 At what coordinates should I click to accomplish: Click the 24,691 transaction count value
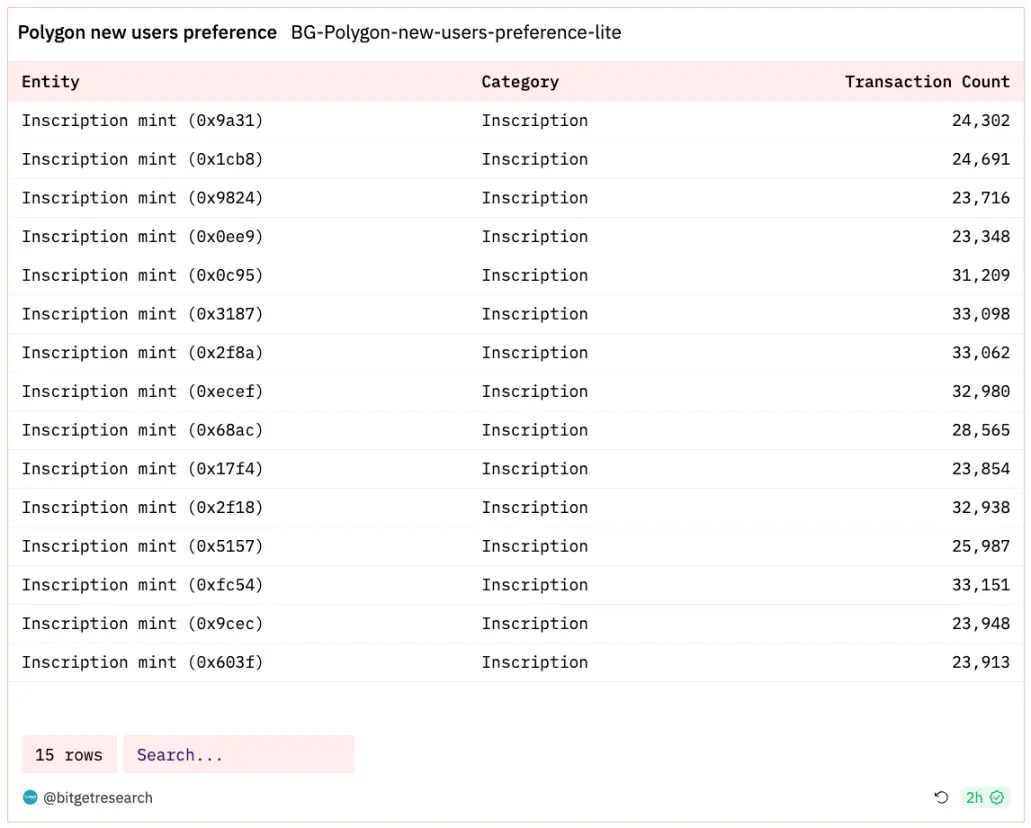980,159
